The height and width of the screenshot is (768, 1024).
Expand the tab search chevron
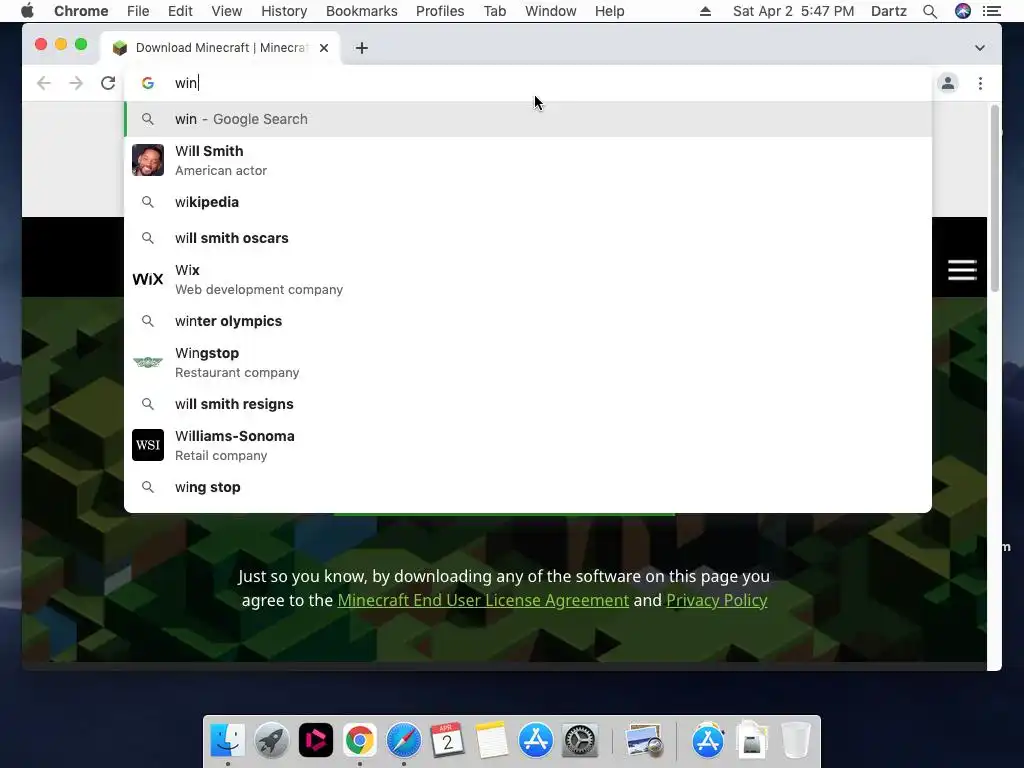pos(980,48)
